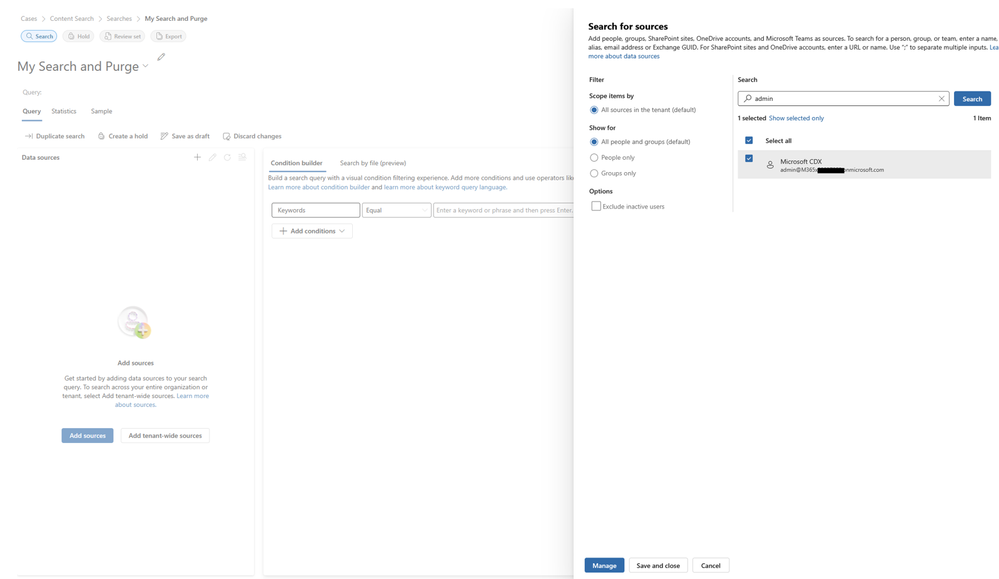999x579 pixels.
Task: Click the 1 selected count text
Action: click(x=752, y=118)
